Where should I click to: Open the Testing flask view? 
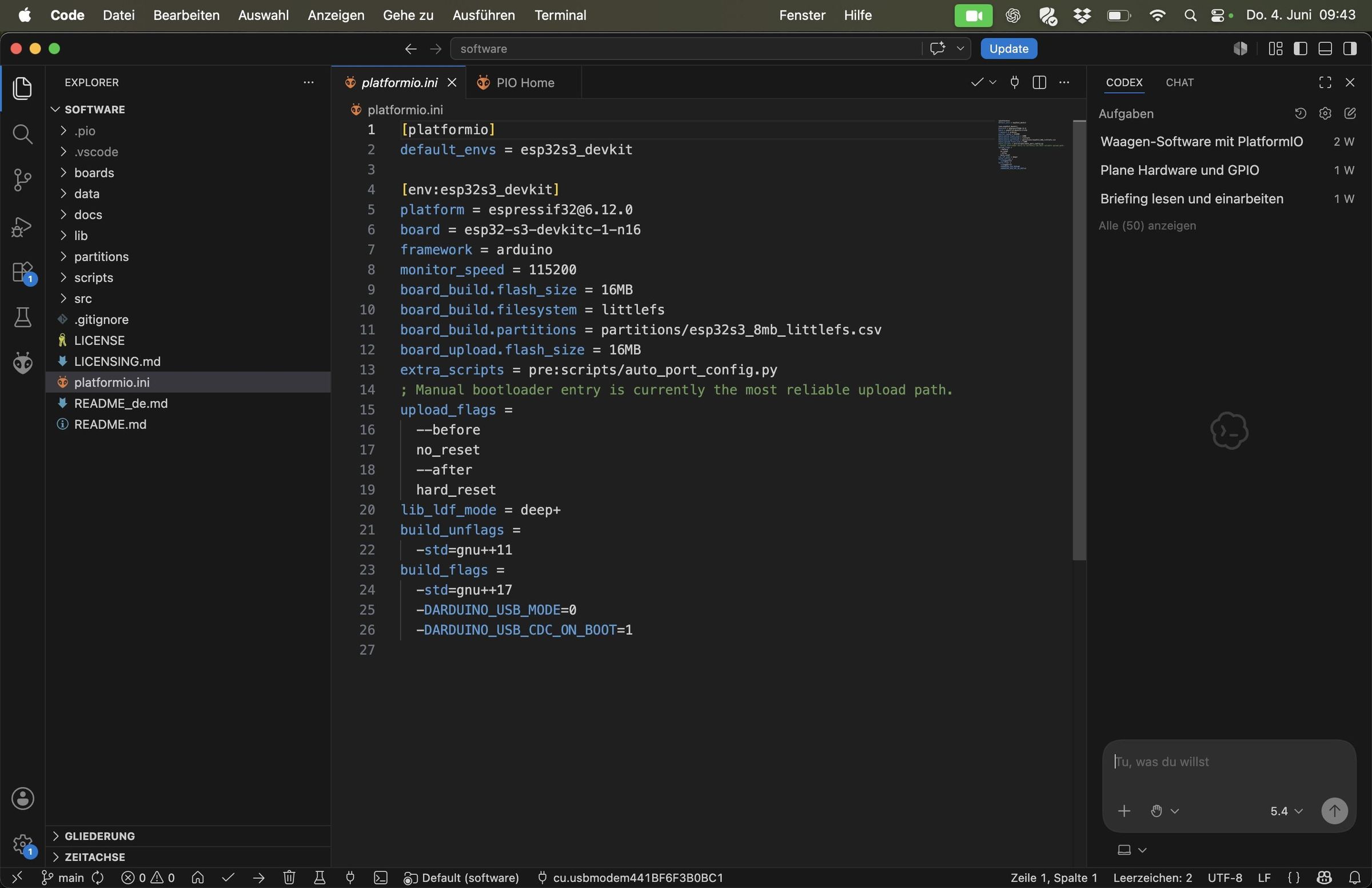click(x=22, y=317)
